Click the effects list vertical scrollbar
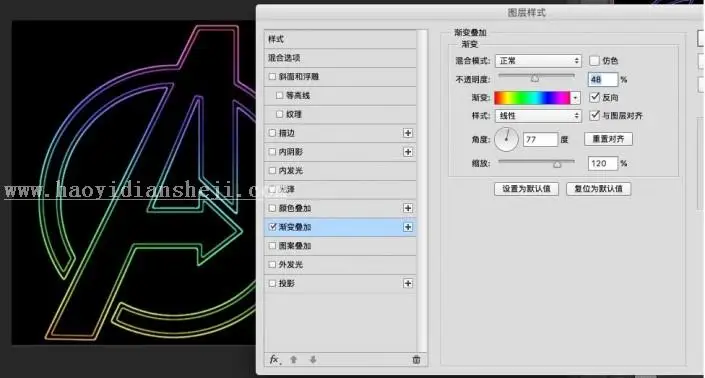This screenshot has height=378, width=705. point(422,191)
